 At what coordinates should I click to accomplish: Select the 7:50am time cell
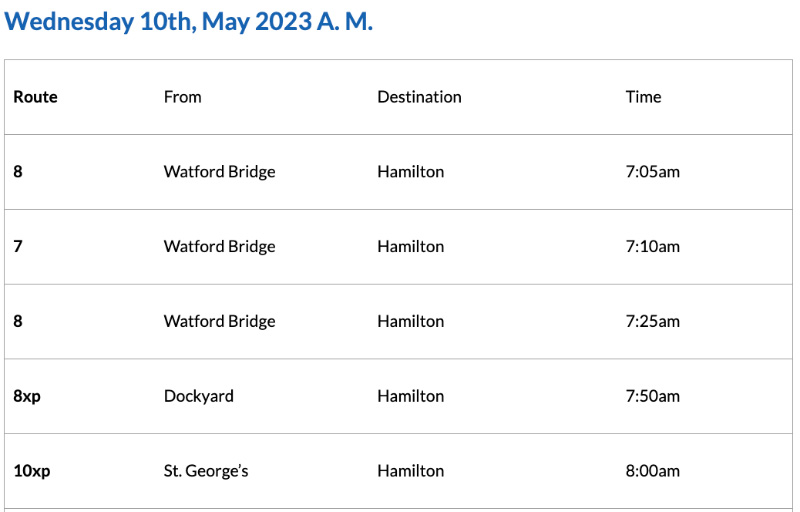pyautogui.click(x=652, y=396)
